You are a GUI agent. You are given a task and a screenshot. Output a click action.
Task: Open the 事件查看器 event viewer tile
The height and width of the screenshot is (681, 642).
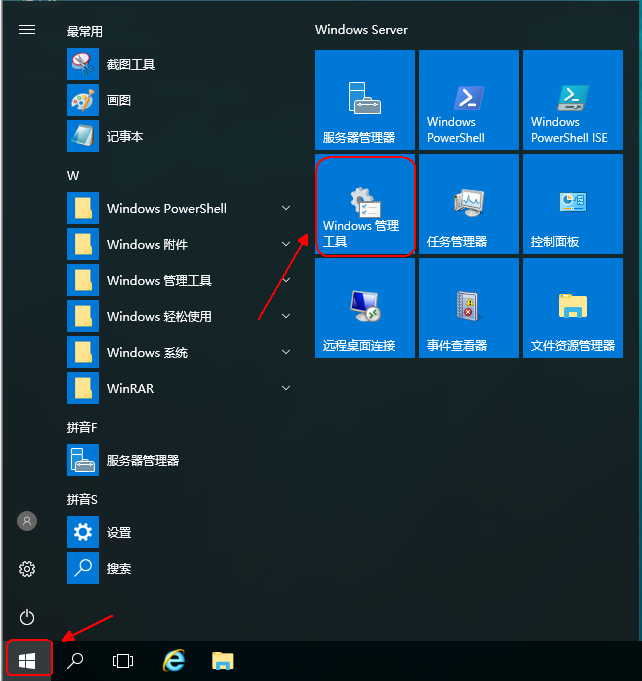(469, 308)
